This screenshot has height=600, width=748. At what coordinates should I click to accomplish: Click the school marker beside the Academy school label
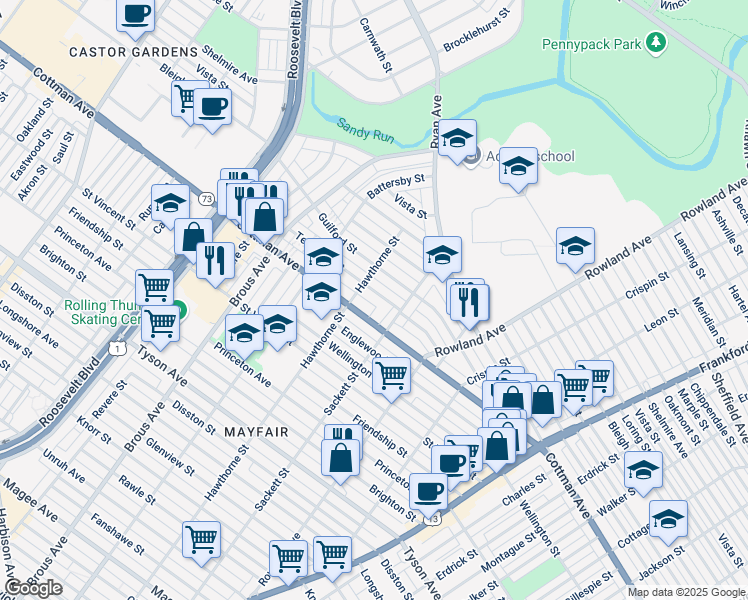(x=519, y=169)
